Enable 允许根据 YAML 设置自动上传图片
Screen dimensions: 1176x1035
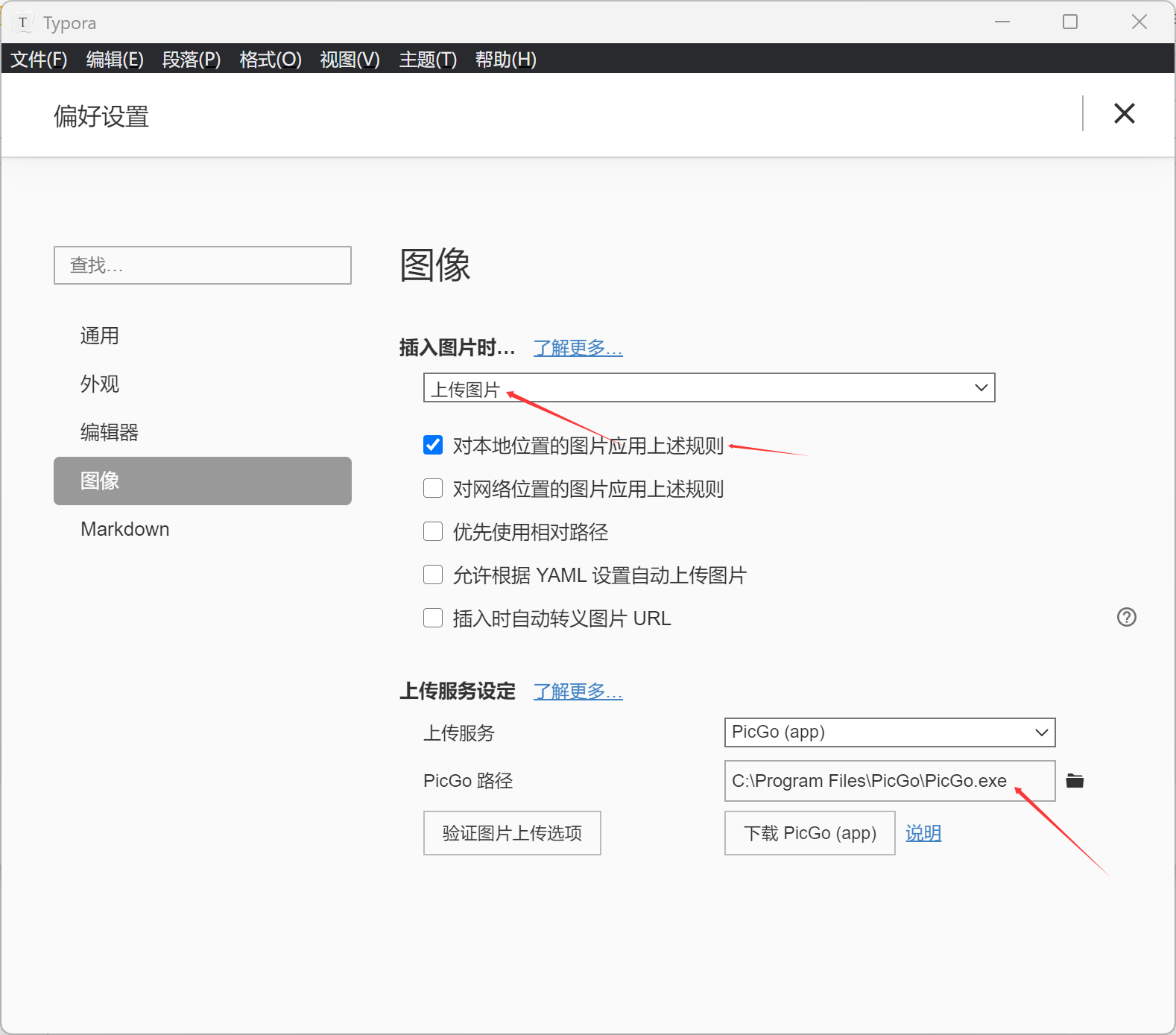pyautogui.click(x=433, y=575)
